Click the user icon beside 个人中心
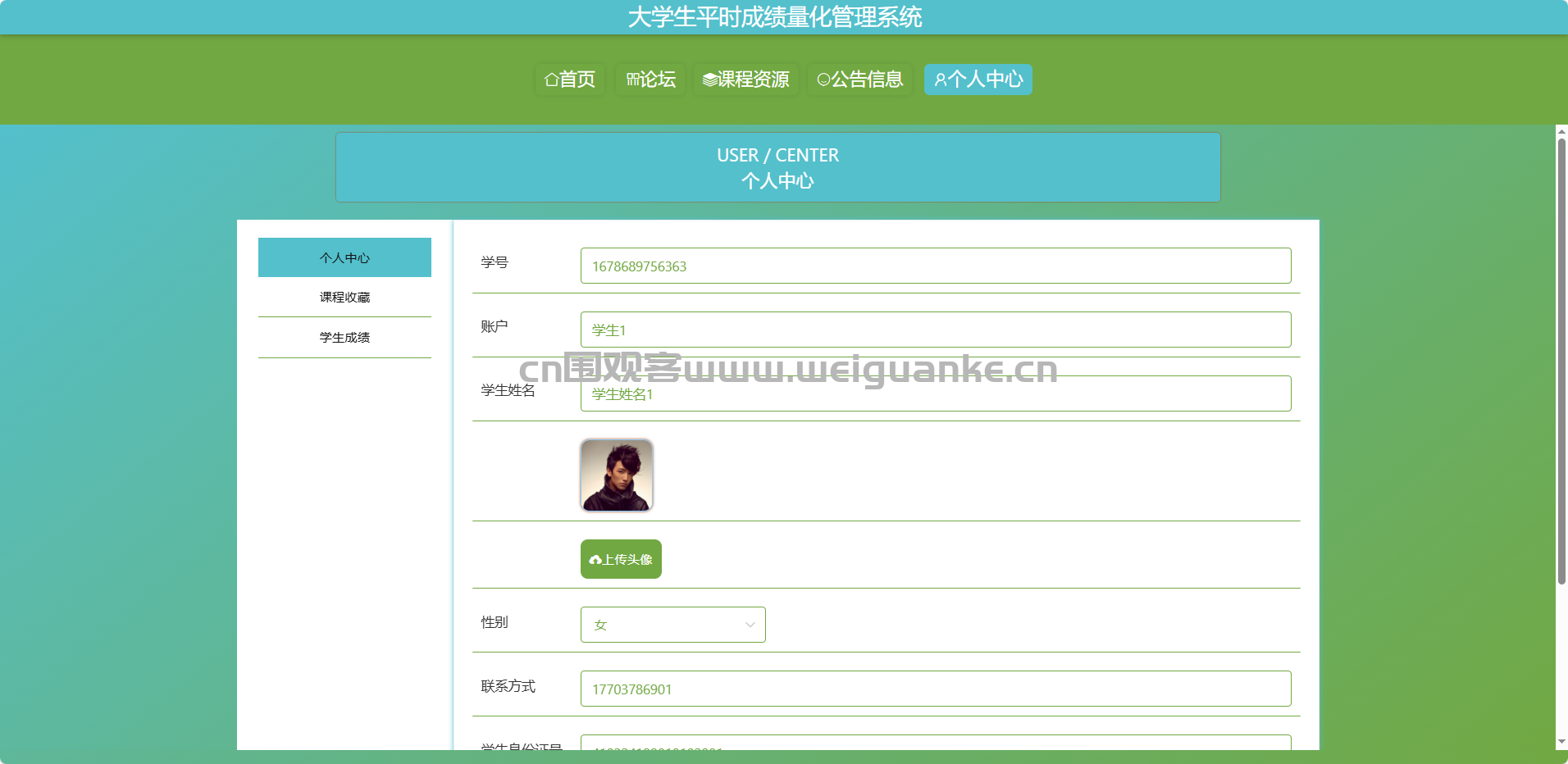This screenshot has height=764, width=1568. [941, 80]
